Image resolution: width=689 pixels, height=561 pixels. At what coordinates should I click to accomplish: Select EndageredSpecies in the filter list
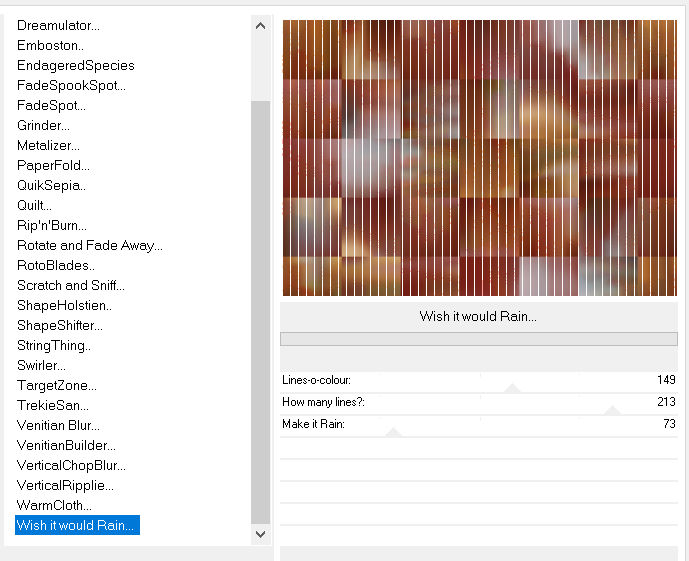click(x=75, y=65)
